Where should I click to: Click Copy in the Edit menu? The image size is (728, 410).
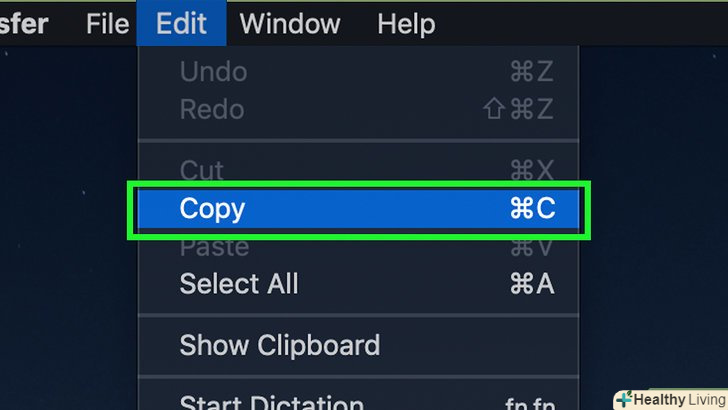point(212,209)
